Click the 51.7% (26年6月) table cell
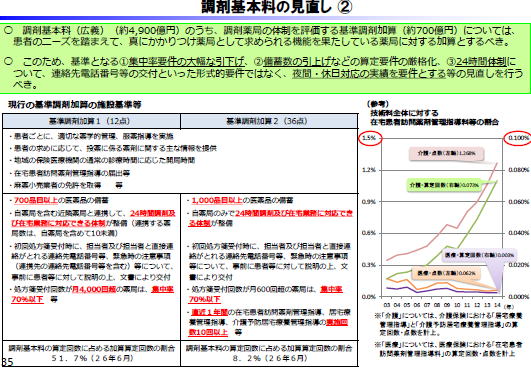 click(91, 353)
